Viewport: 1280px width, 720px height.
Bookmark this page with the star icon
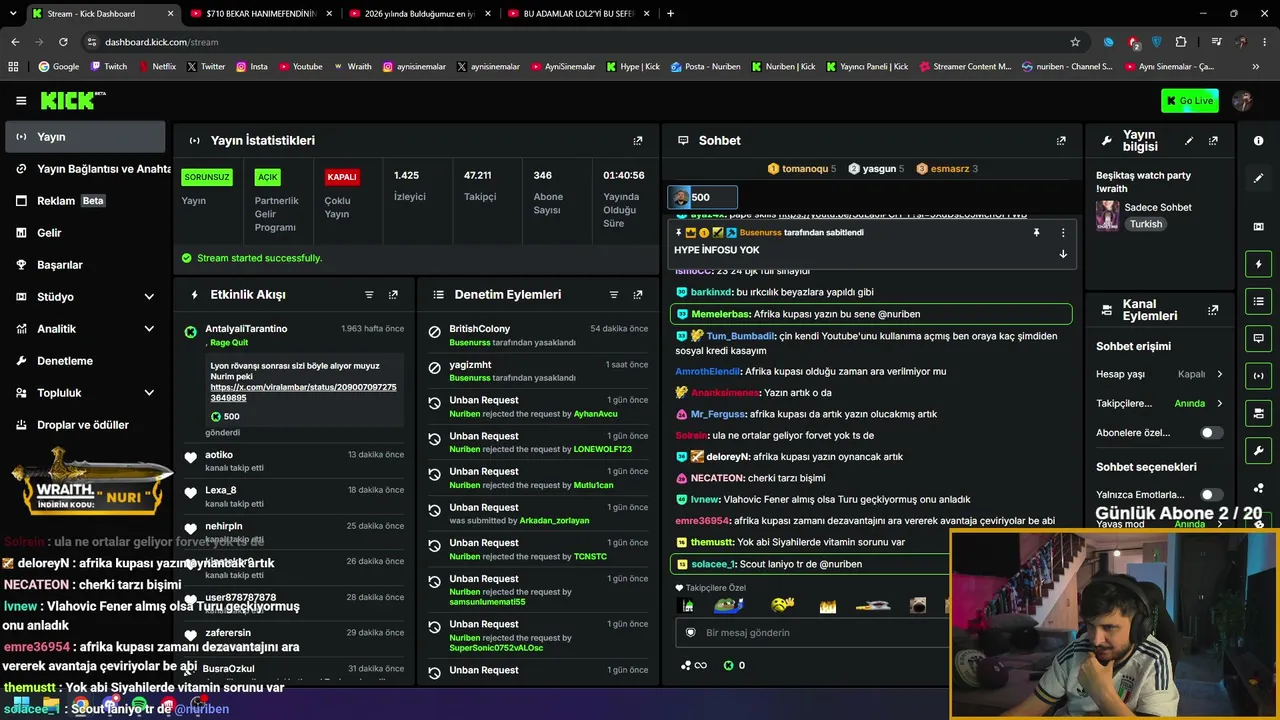[x=1075, y=42]
